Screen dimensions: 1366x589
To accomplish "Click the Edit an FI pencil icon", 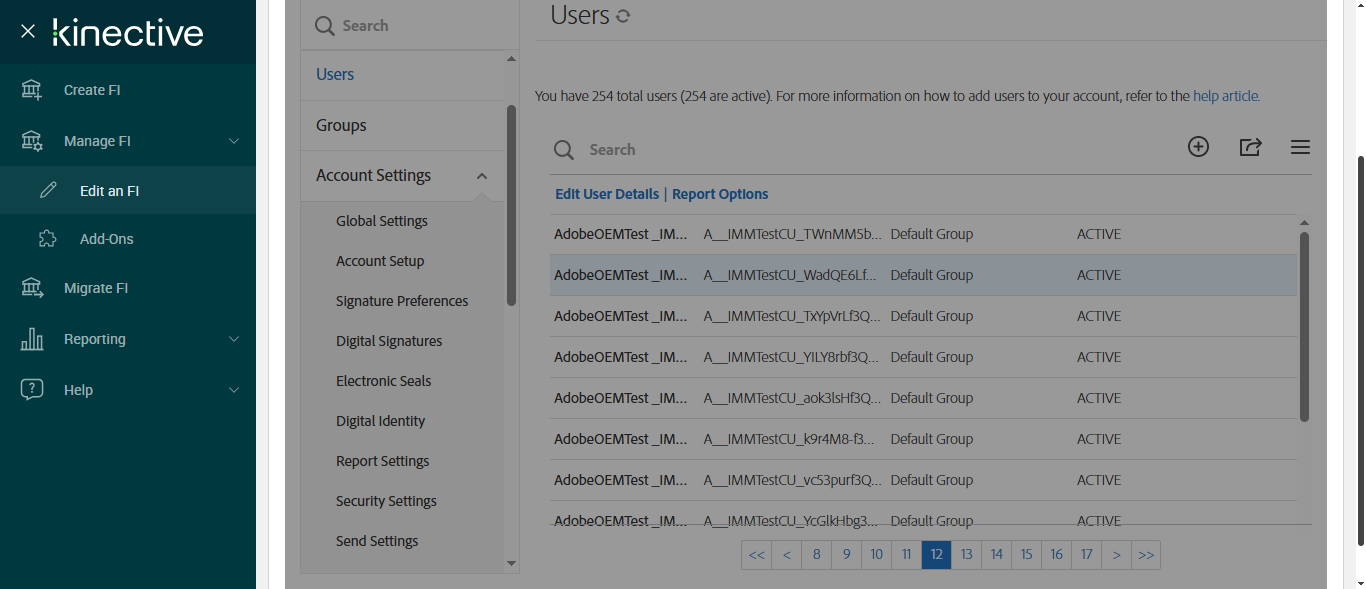I will [x=48, y=191].
